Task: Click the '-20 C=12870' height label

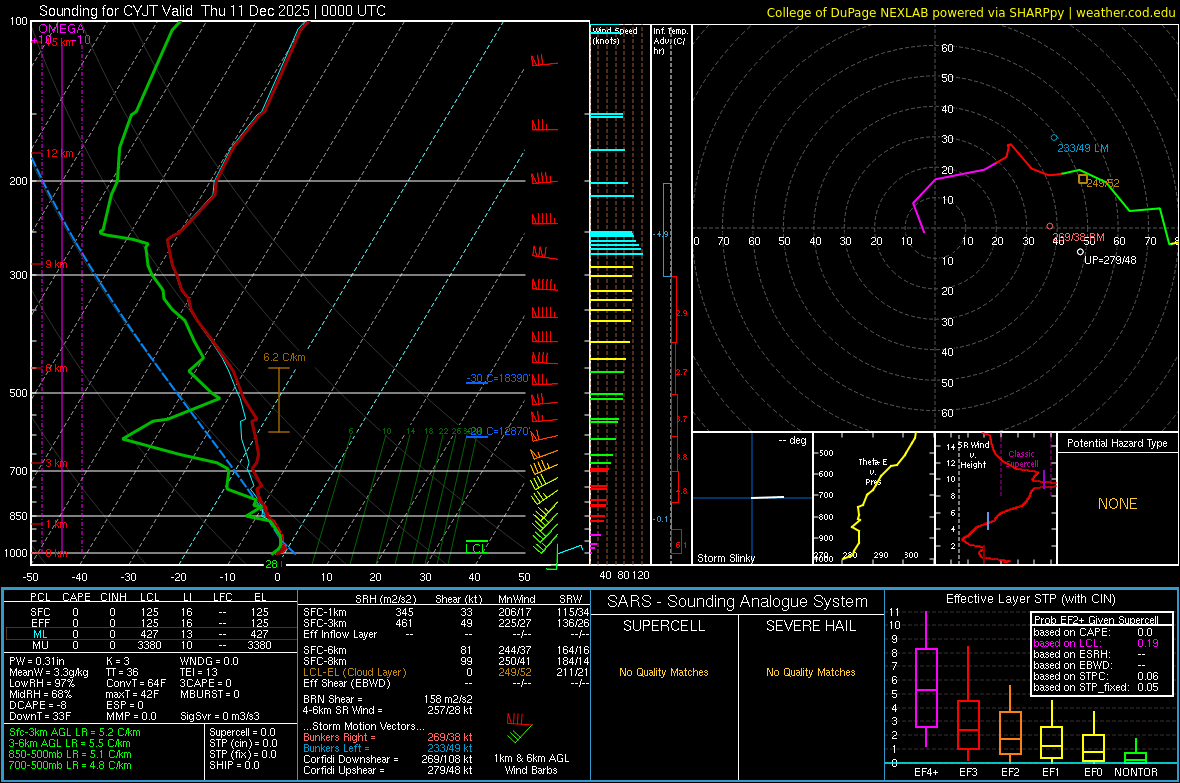Action: click(499, 431)
